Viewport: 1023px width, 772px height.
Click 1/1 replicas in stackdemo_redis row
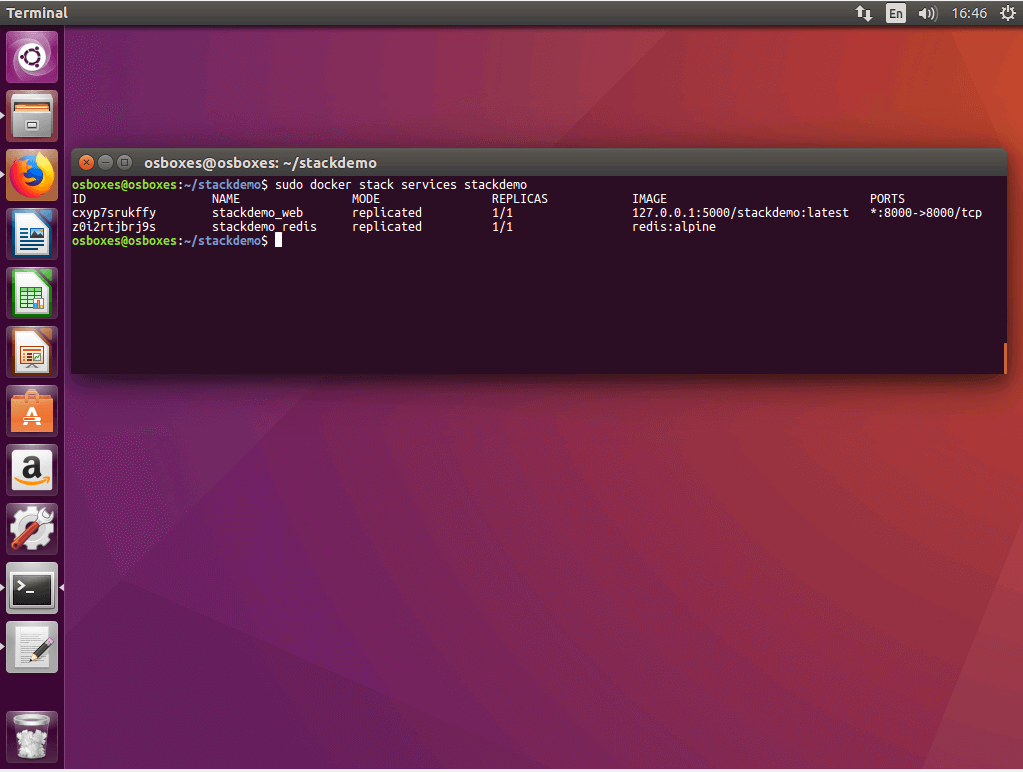coord(502,226)
